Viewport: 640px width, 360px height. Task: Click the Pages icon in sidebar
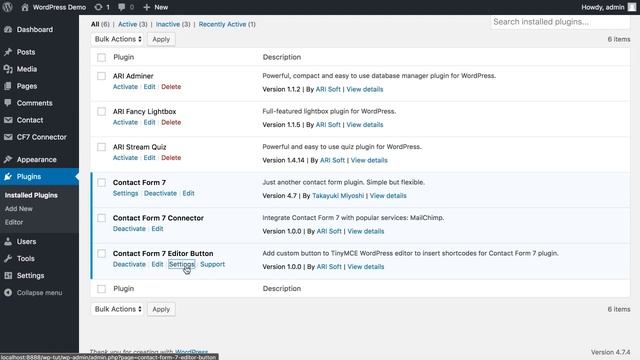coord(8,86)
